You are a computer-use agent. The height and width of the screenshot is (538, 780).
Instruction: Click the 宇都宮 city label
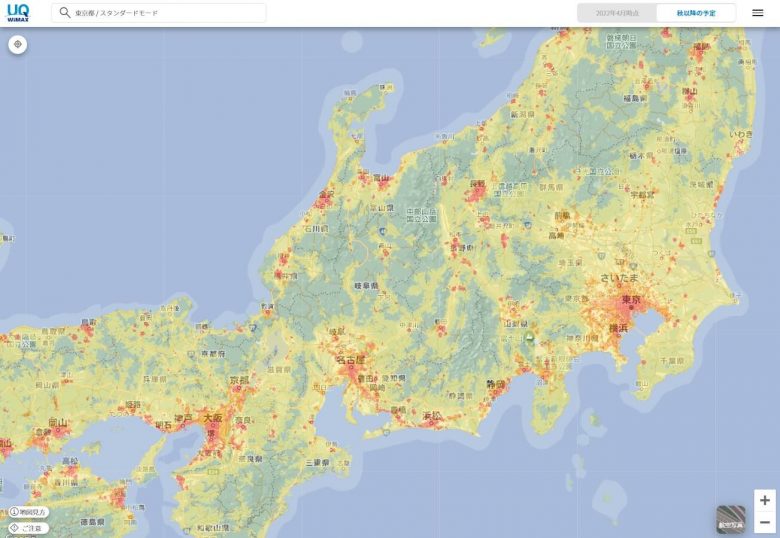642,195
